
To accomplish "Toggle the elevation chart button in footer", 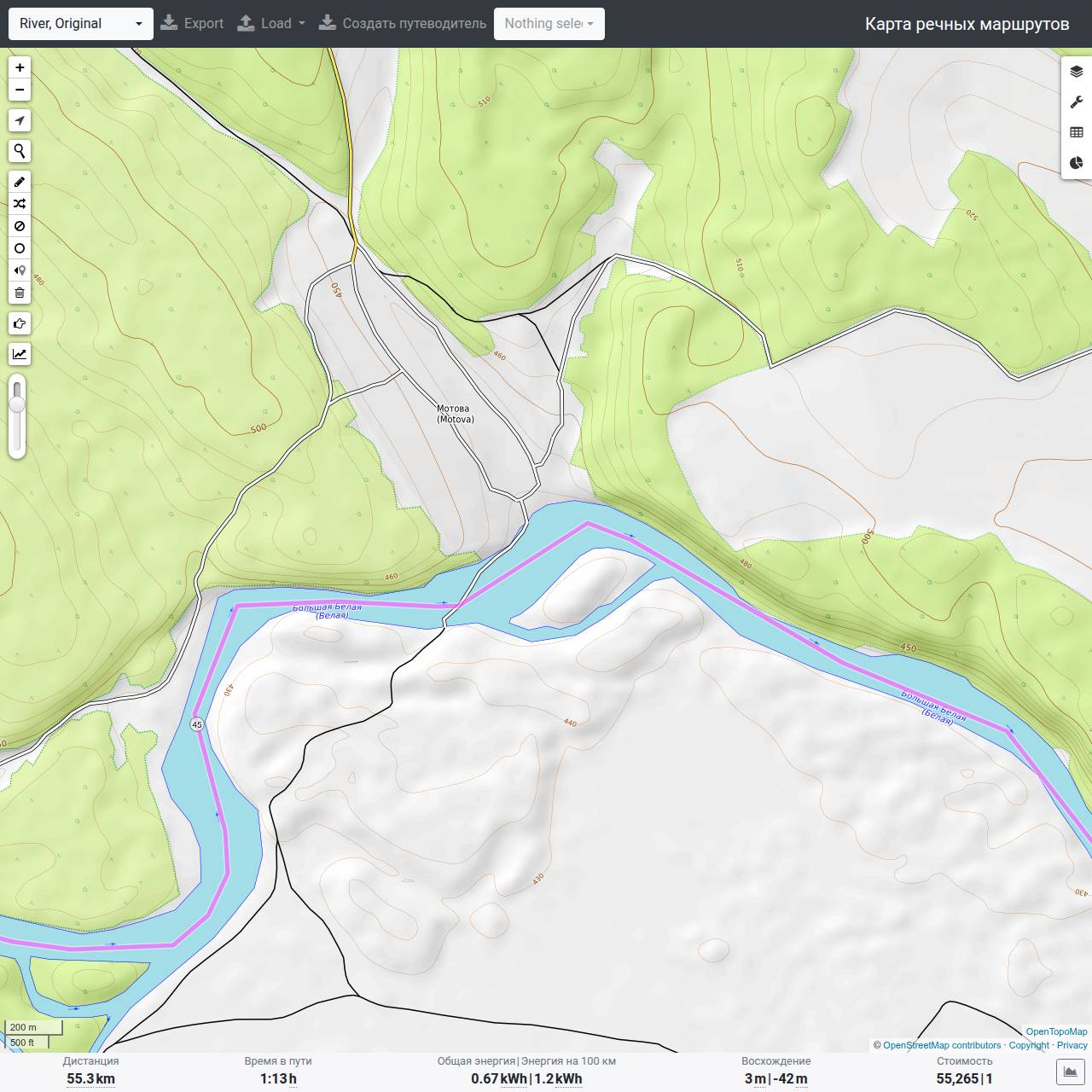I will point(1069,1072).
